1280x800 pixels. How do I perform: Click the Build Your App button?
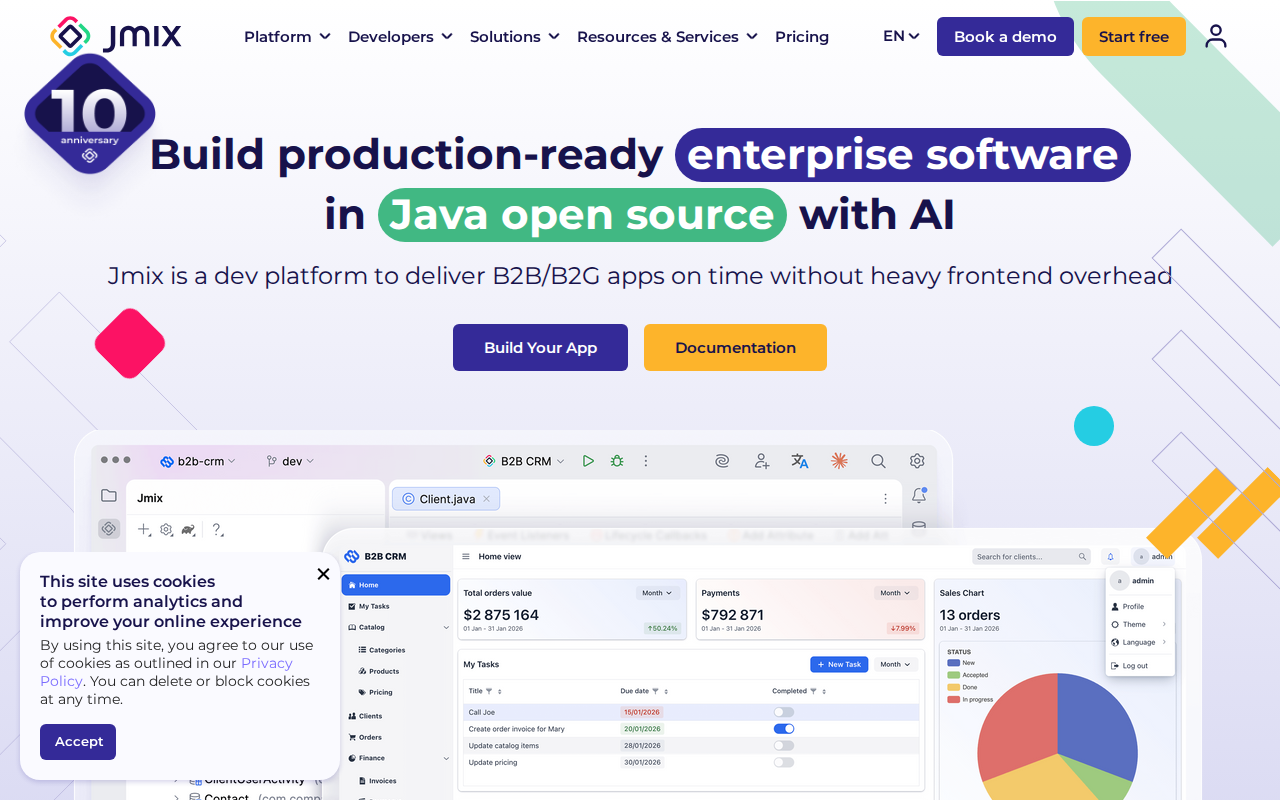pos(540,348)
